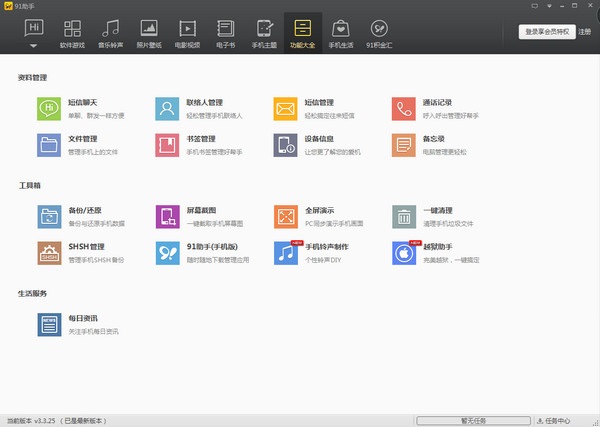Open 通话记录 call history
Viewport: 600px width, 427px height.
404,108
